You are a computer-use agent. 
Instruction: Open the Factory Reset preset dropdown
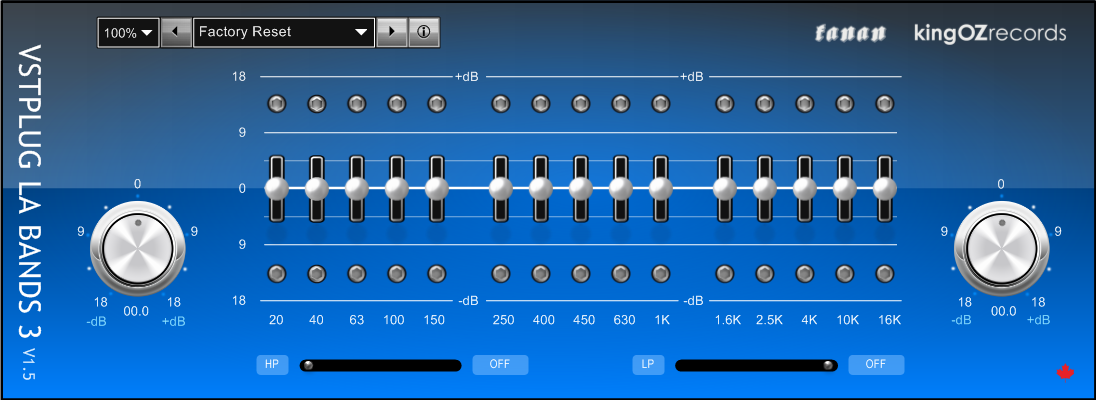tap(283, 32)
